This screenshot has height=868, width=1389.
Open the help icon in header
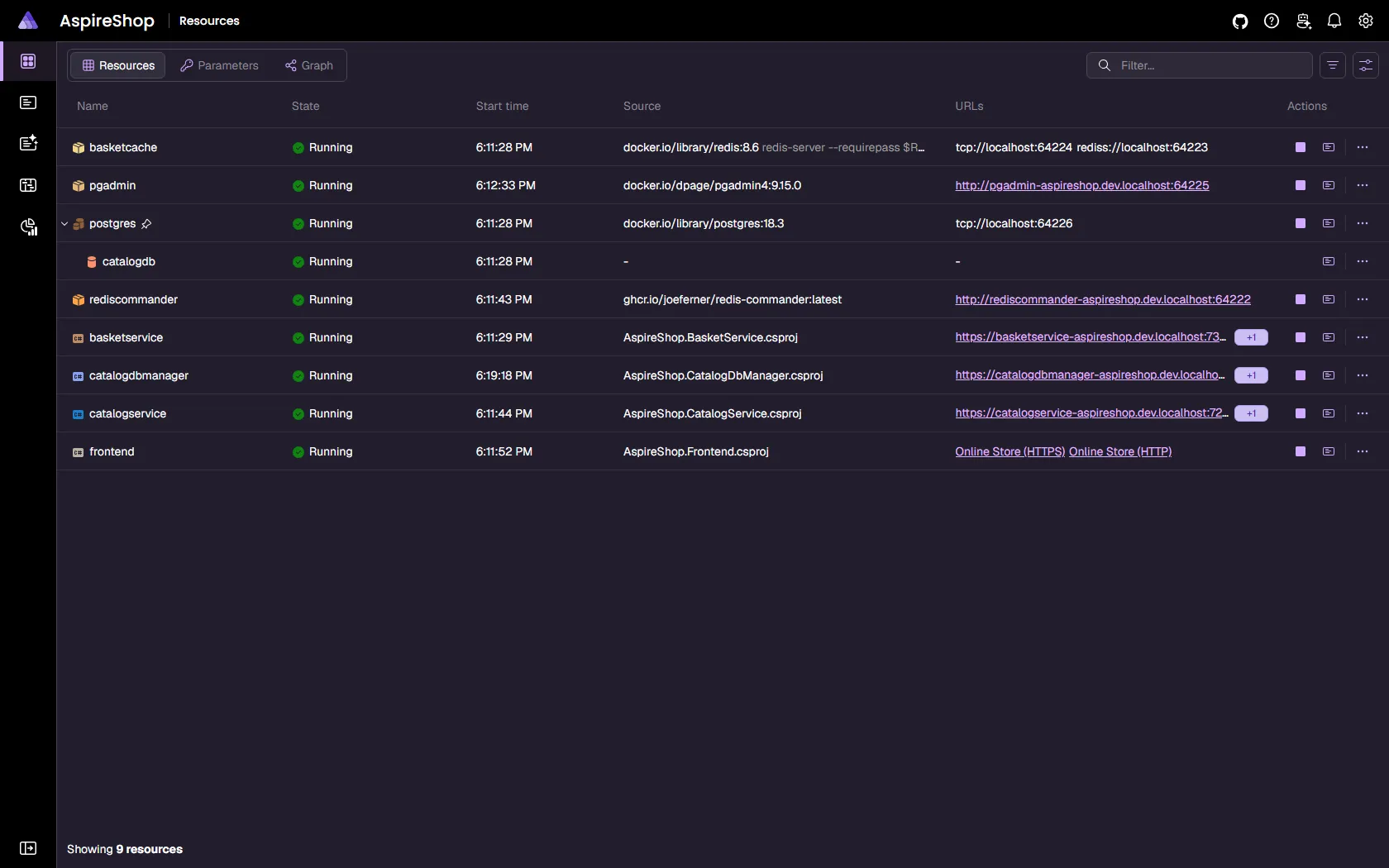(x=1272, y=21)
